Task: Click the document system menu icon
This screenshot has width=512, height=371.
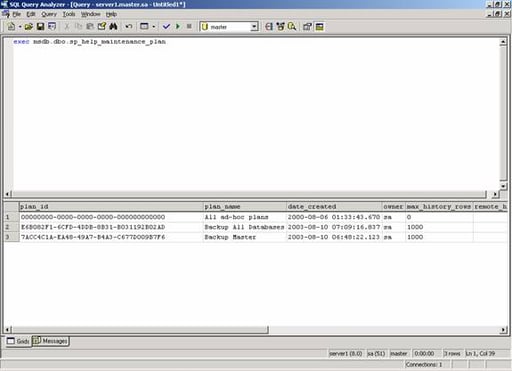Action: point(6,14)
